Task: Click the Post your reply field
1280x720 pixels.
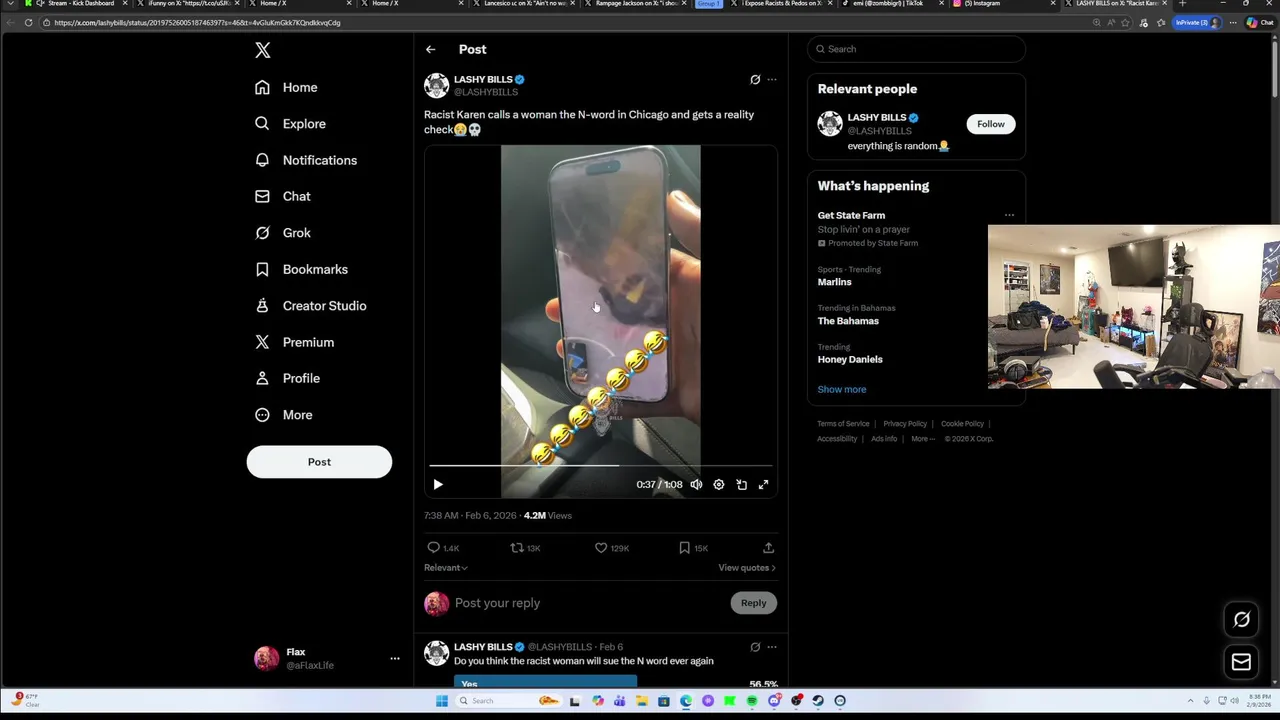Action: 590,603
